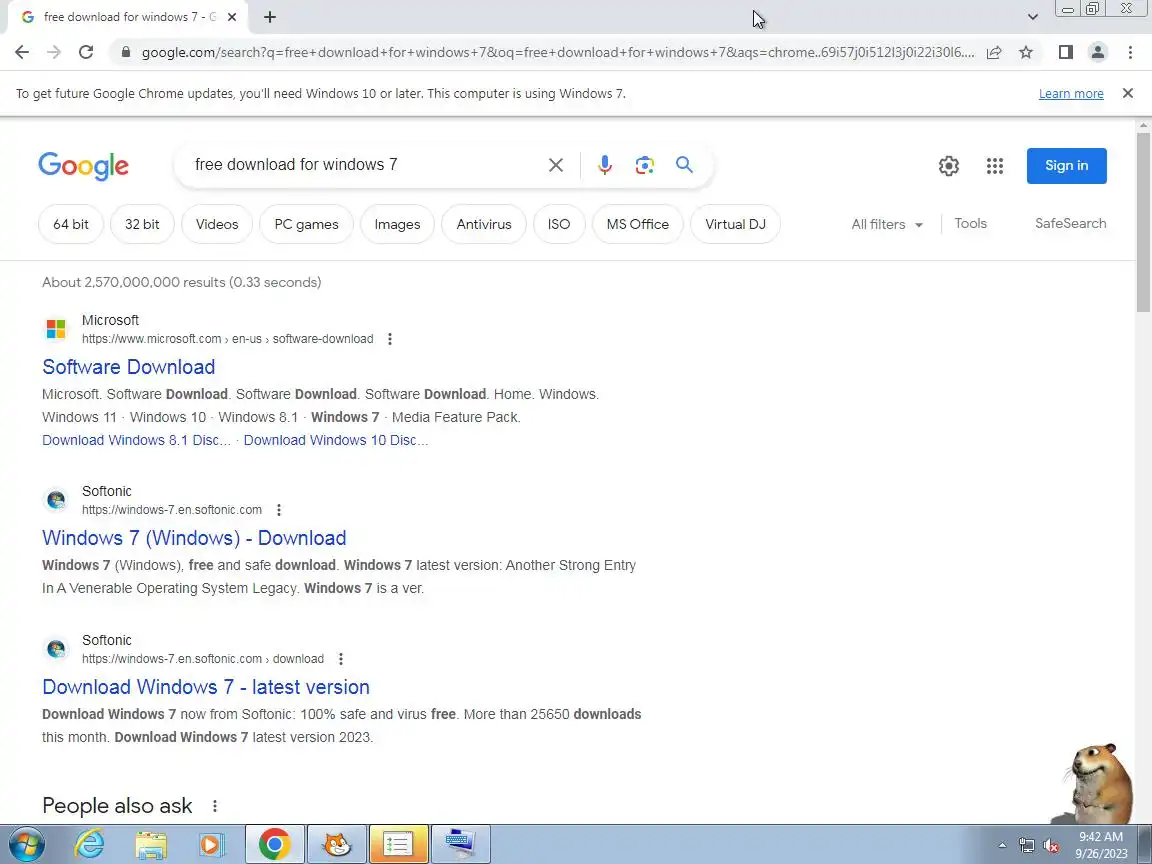Viewport: 1152px width, 864px height.
Task: Open more options for the Microsoft result
Action: click(390, 339)
